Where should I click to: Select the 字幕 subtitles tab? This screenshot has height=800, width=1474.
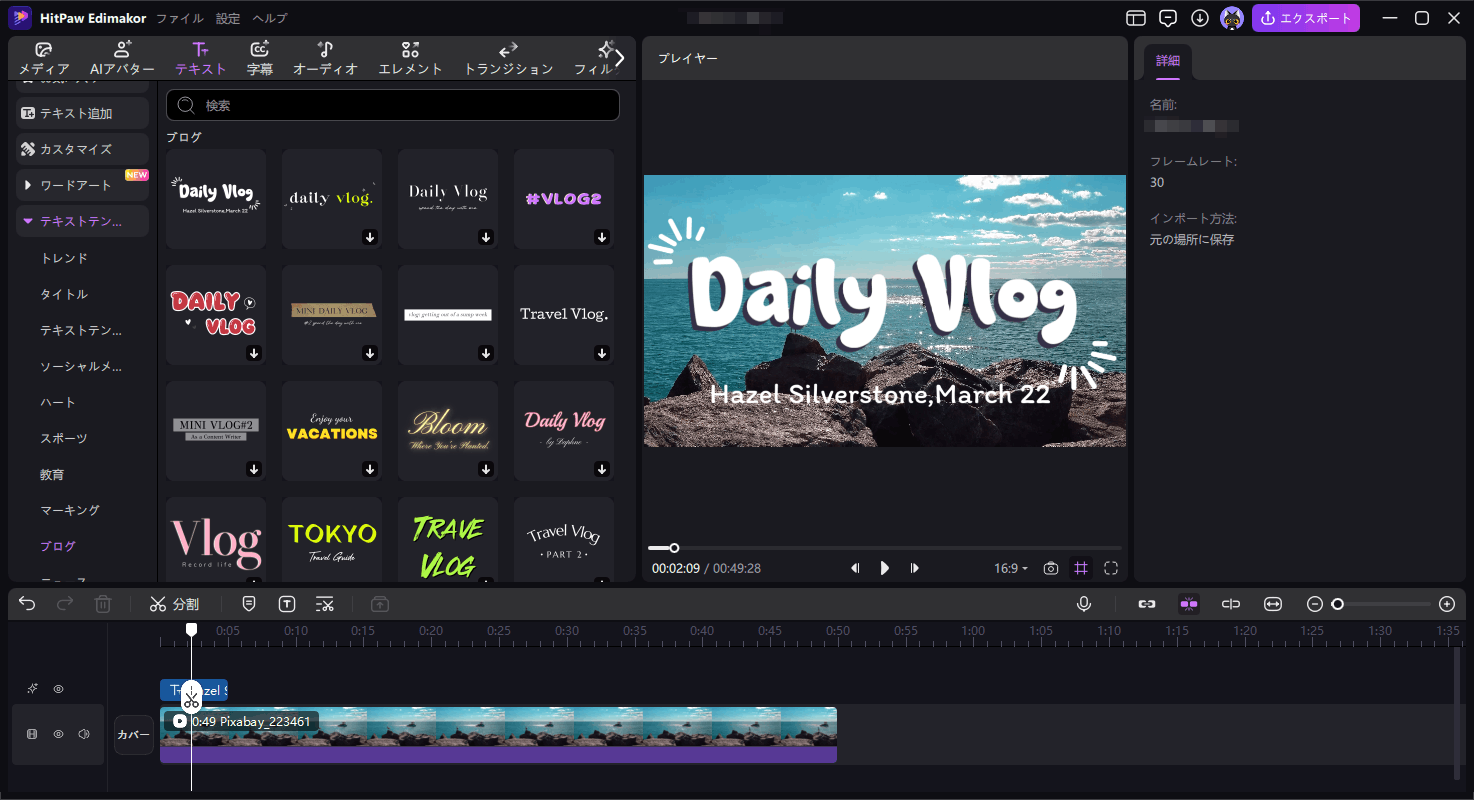(260, 59)
